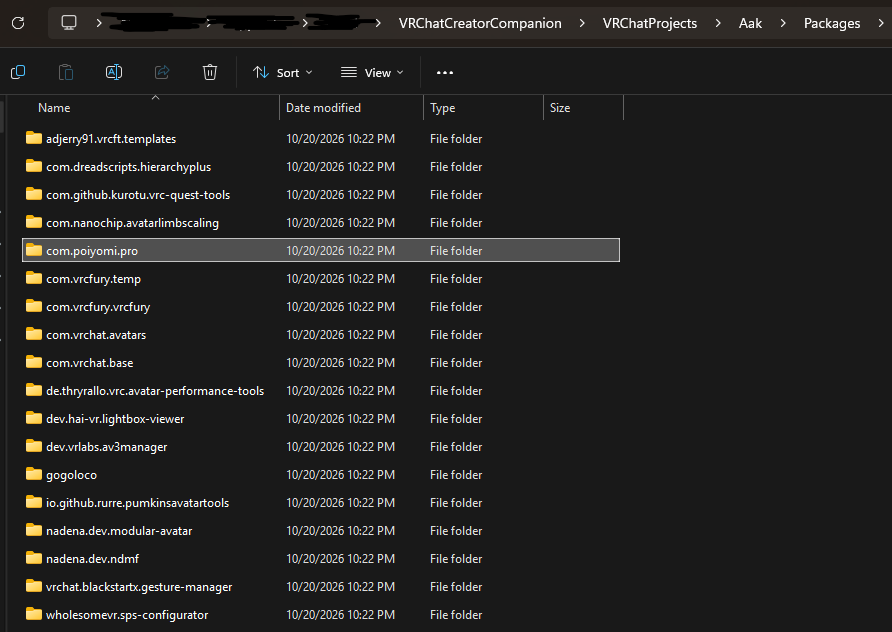Open the Sort dropdown

pyautogui.click(x=283, y=73)
